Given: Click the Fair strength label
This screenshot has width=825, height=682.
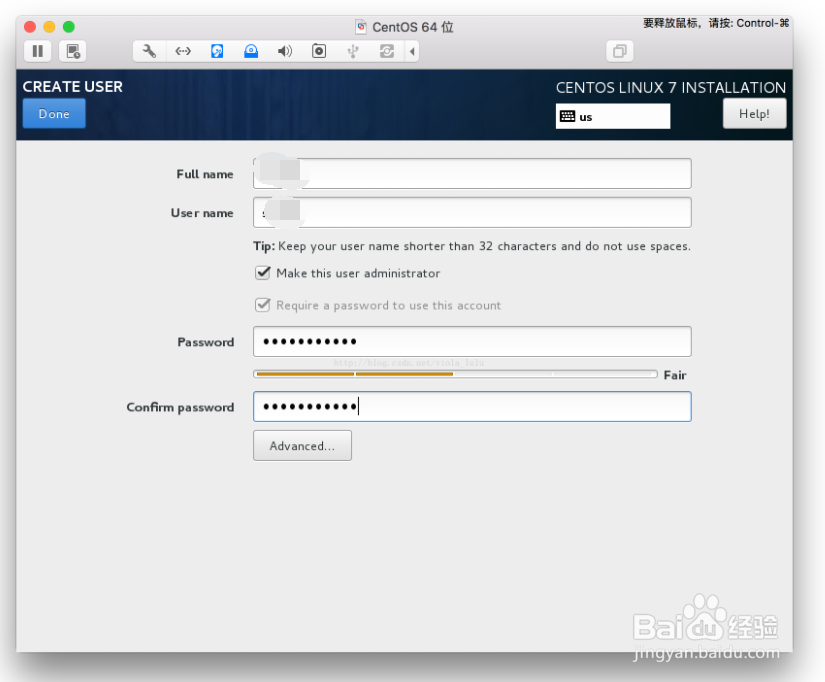Looking at the screenshot, I should point(675,375).
